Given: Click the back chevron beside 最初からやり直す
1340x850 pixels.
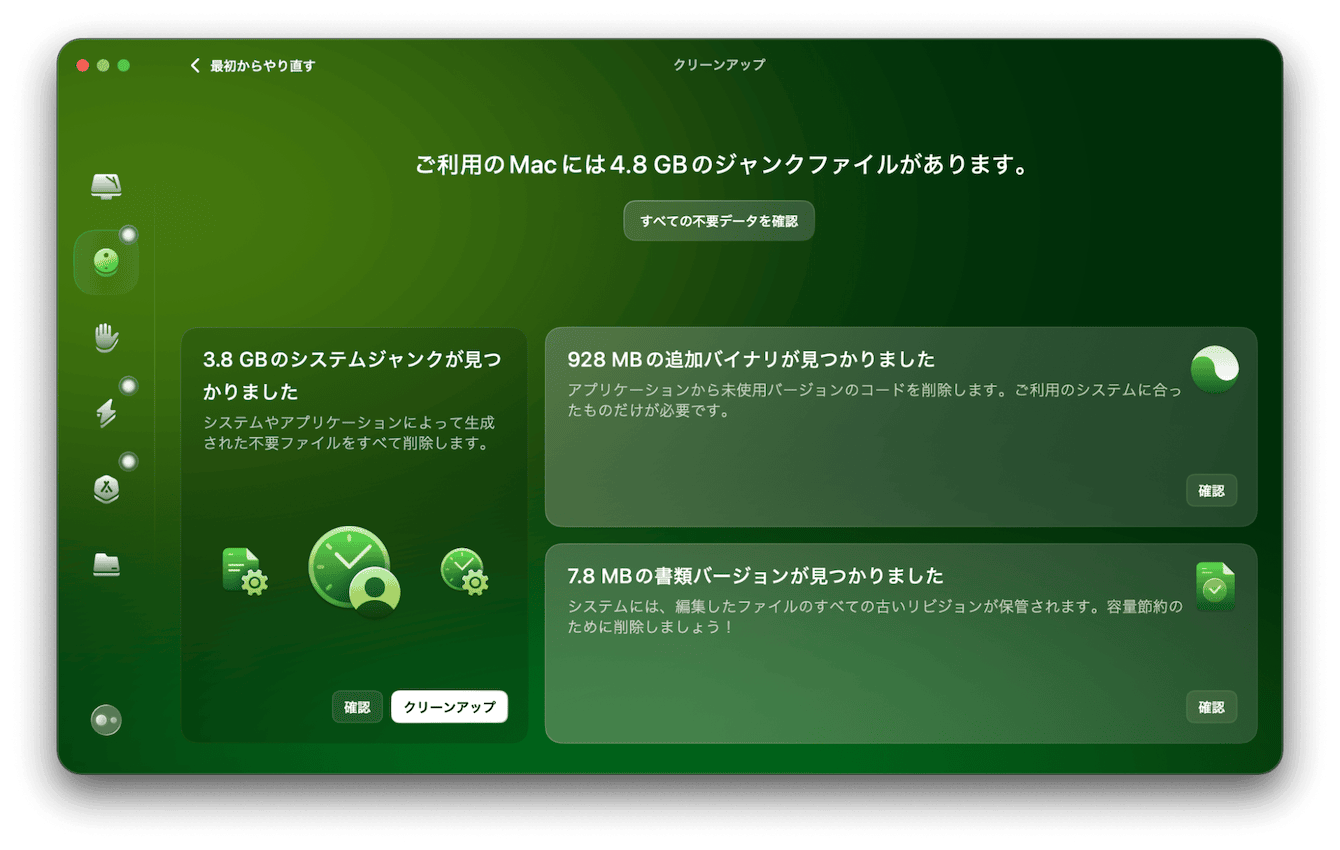Looking at the screenshot, I should [195, 66].
